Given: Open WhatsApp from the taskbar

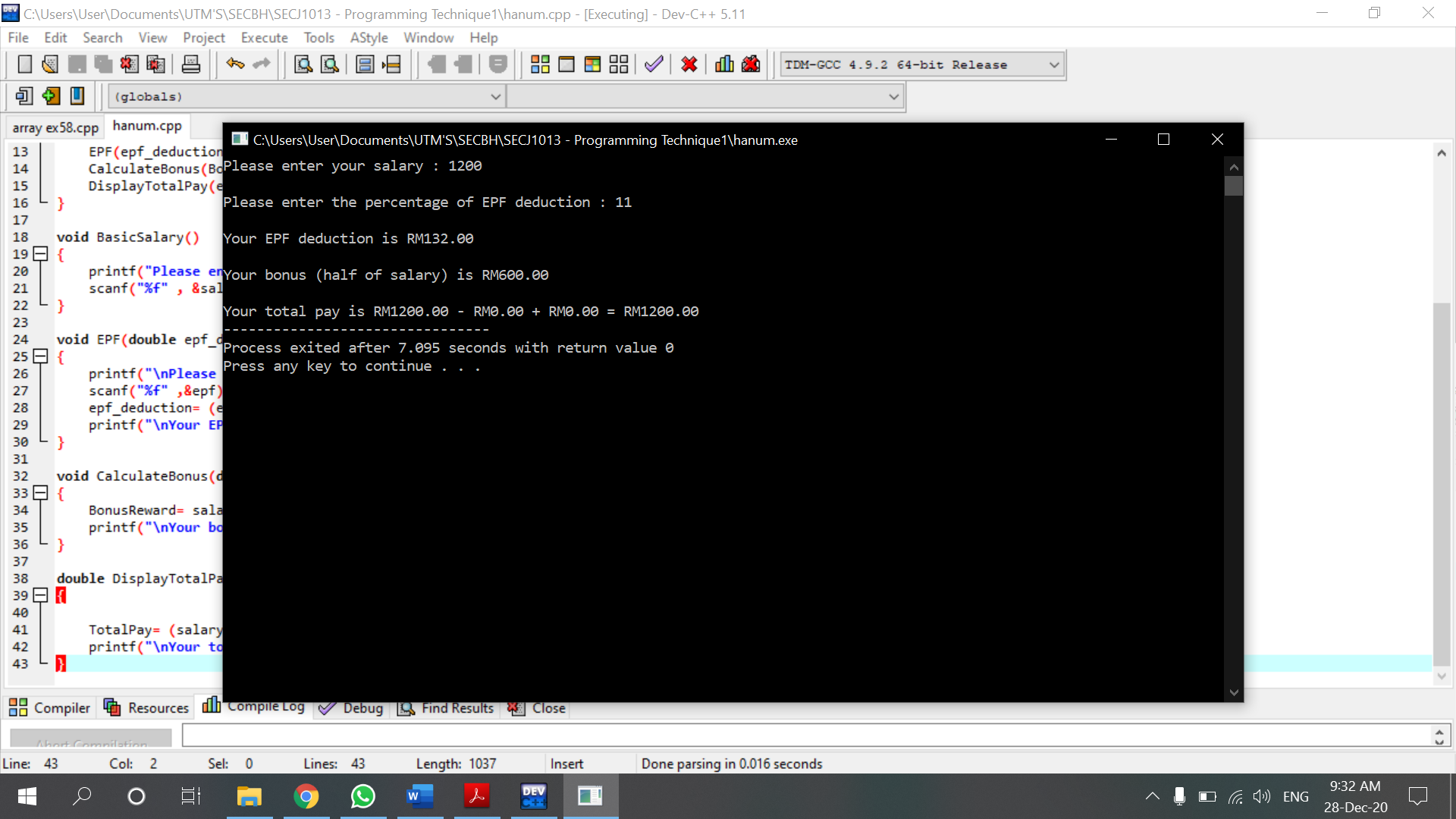Looking at the screenshot, I should pos(362,796).
